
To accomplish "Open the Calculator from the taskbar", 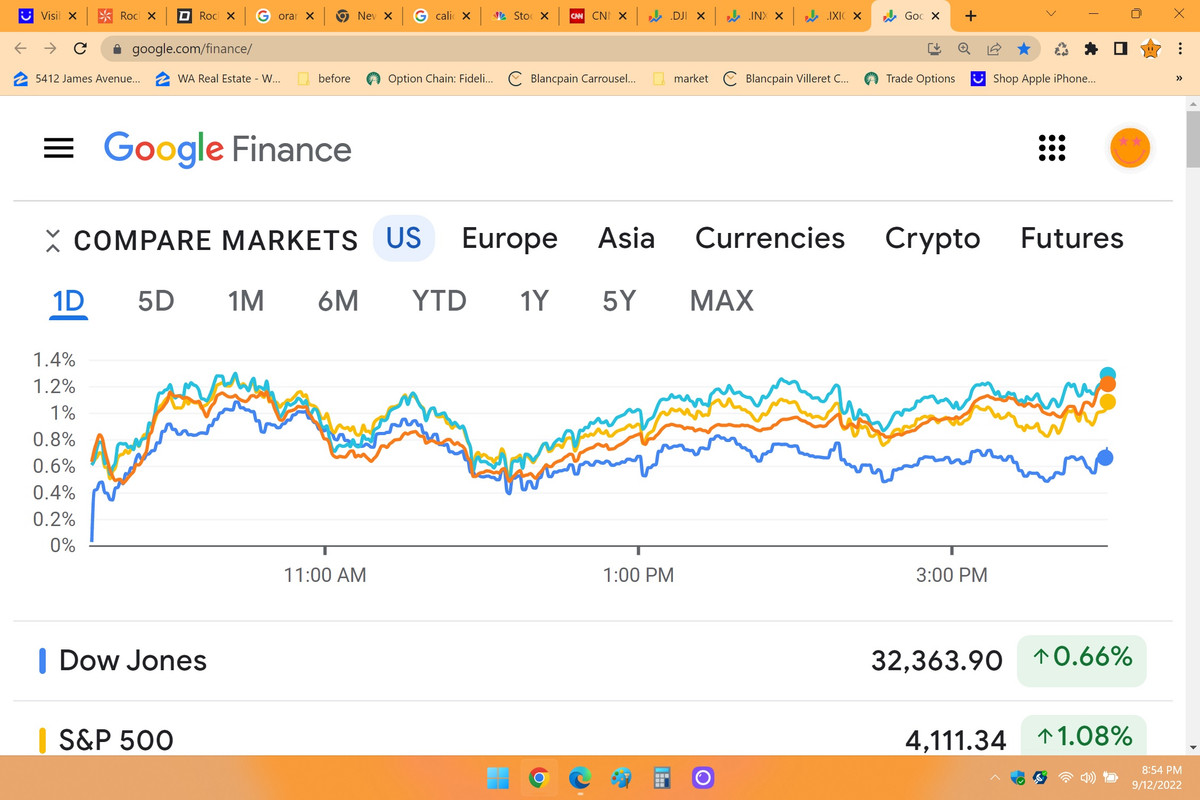I will point(661,777).
